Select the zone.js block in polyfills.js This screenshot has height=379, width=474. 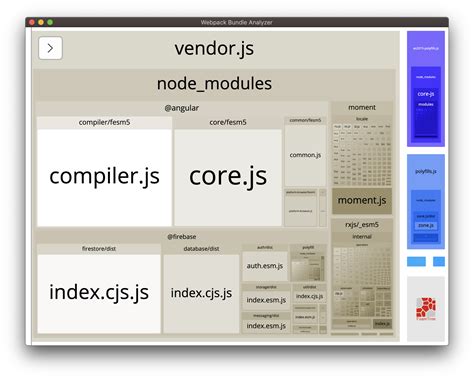[x=426, y=226]
